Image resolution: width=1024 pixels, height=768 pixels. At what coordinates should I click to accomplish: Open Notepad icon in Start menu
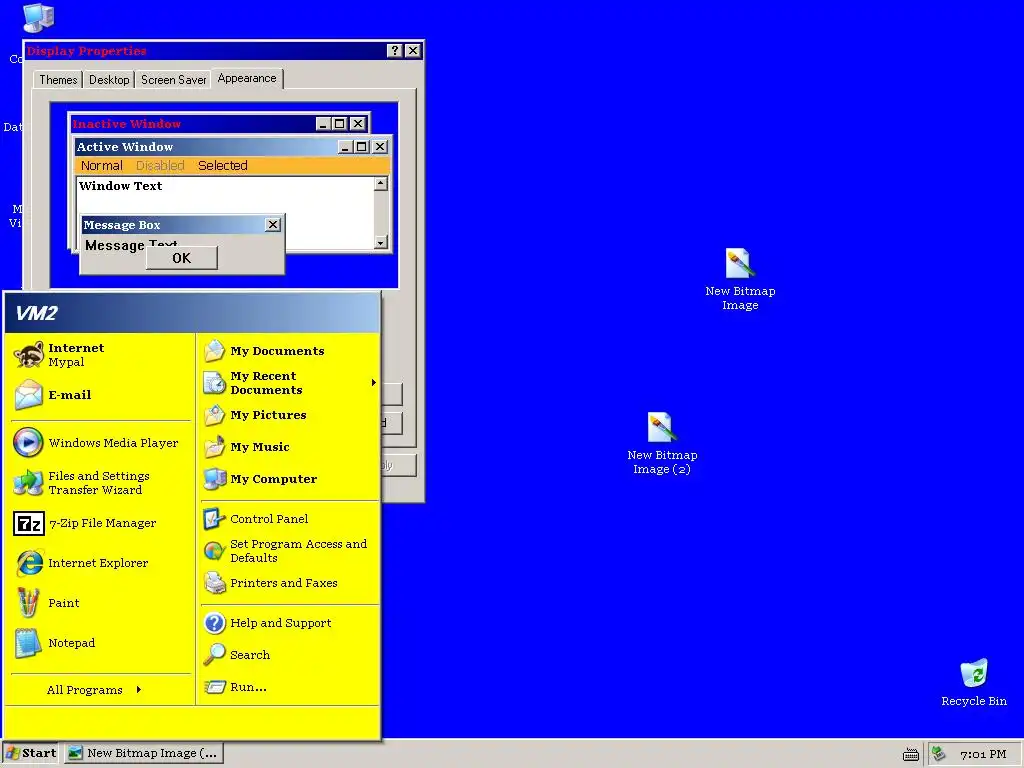pos(28,643)
